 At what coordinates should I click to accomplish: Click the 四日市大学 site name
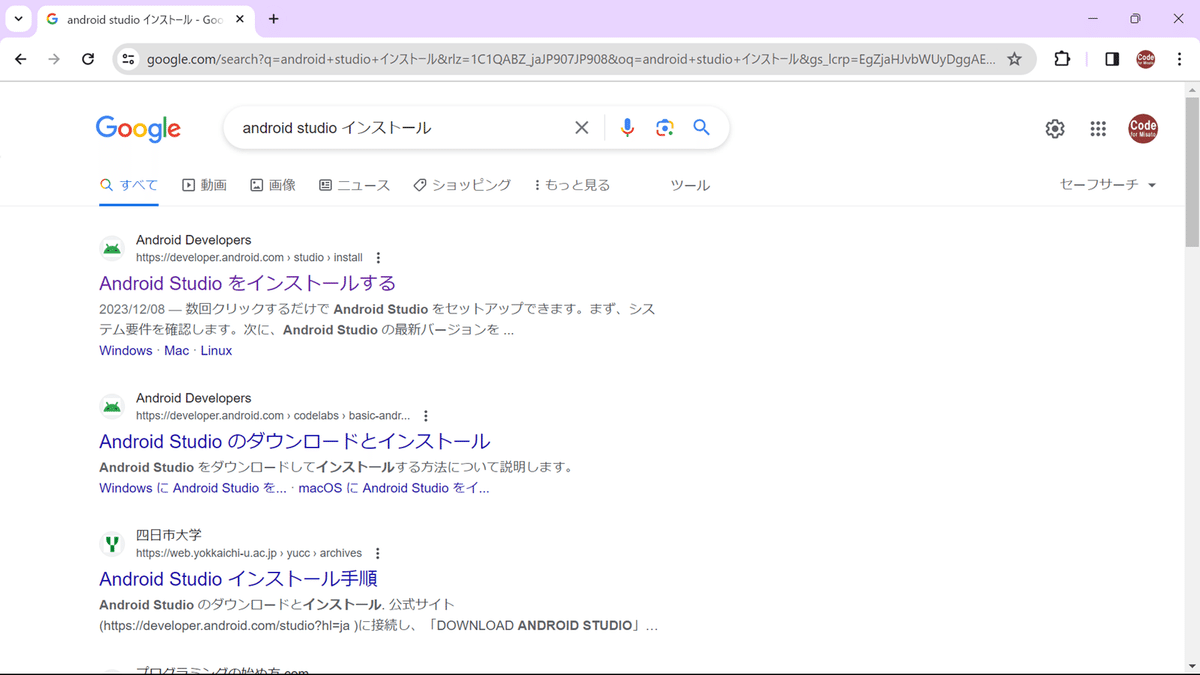tap(169, 535)
